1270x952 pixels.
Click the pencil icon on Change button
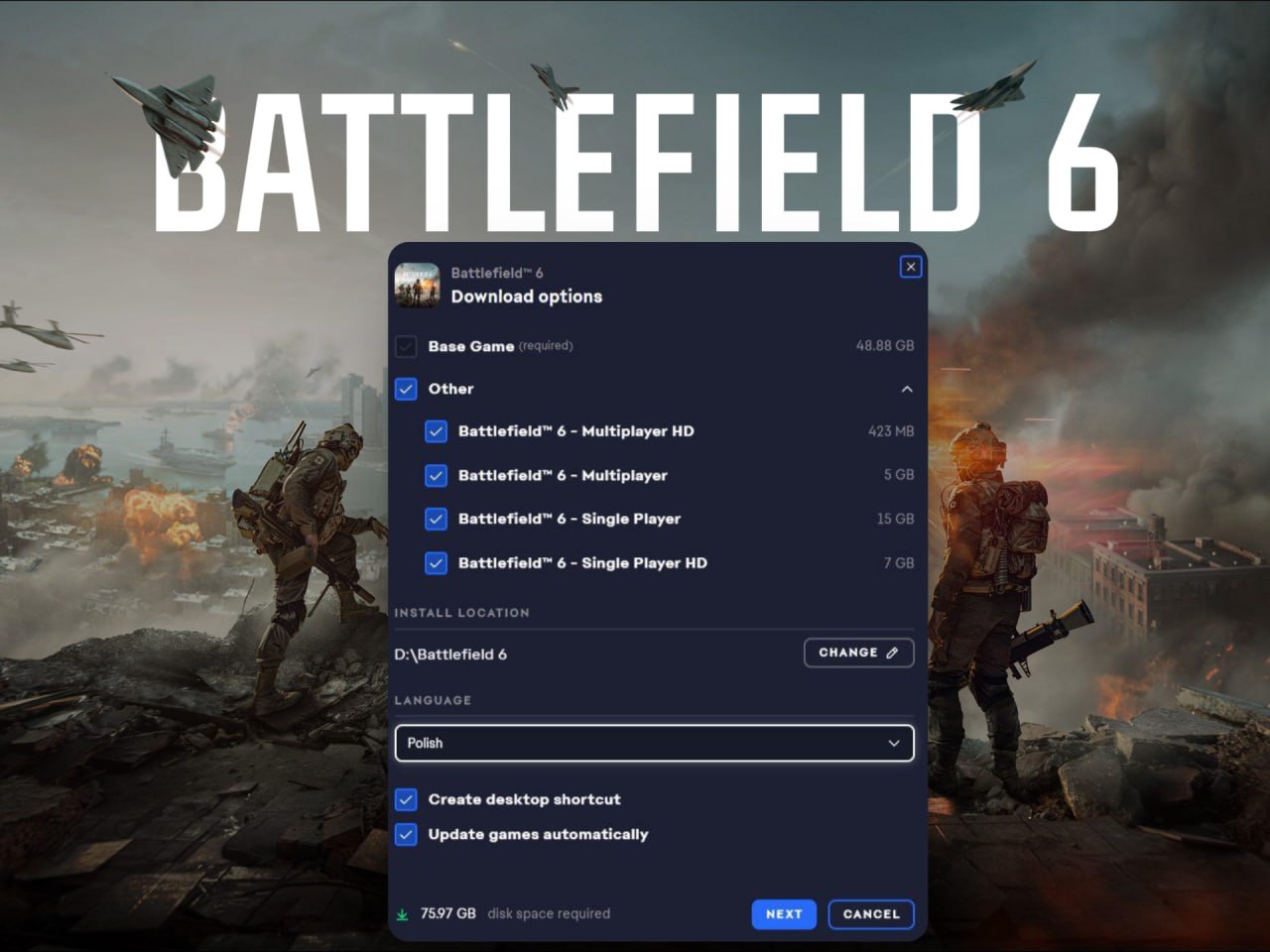892,653
